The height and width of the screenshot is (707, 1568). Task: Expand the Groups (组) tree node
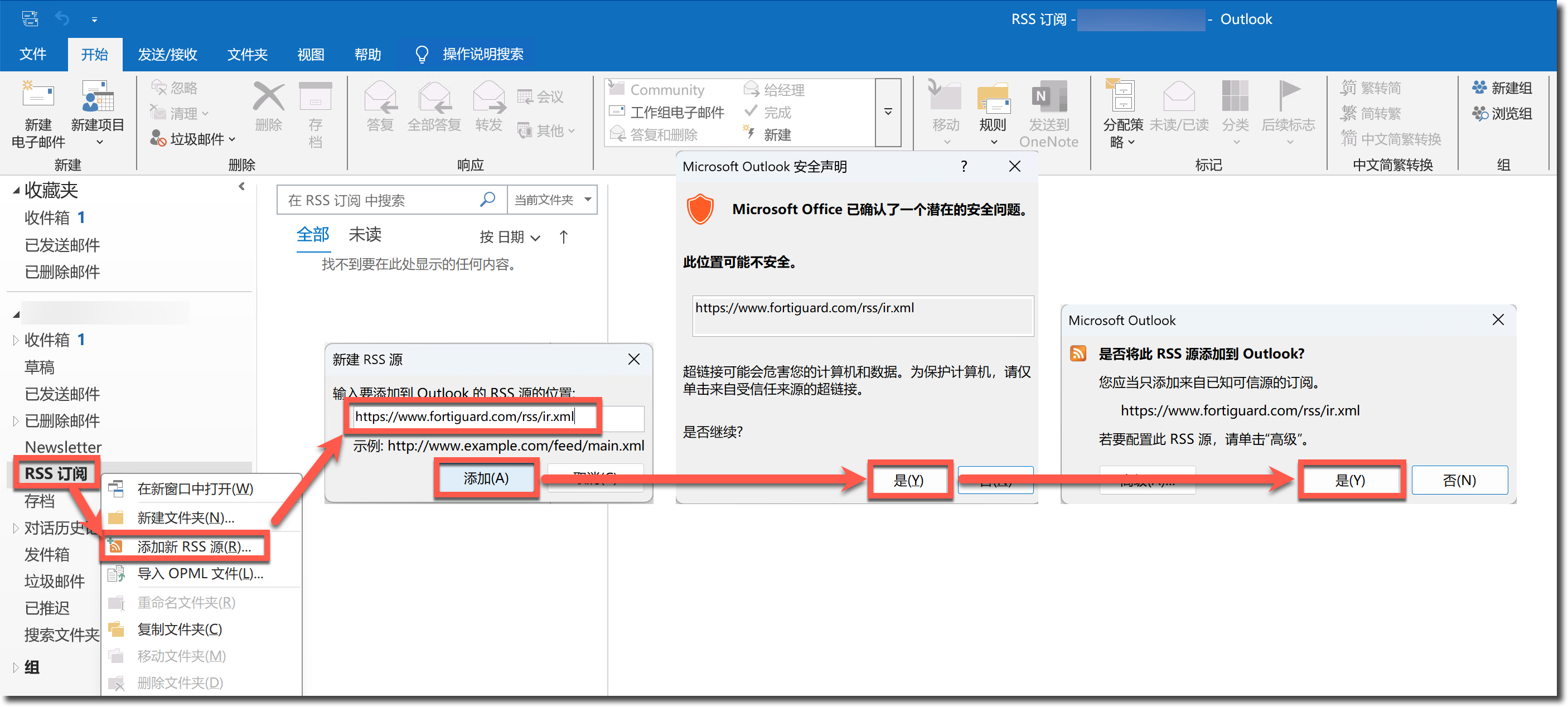coord(16,667)
